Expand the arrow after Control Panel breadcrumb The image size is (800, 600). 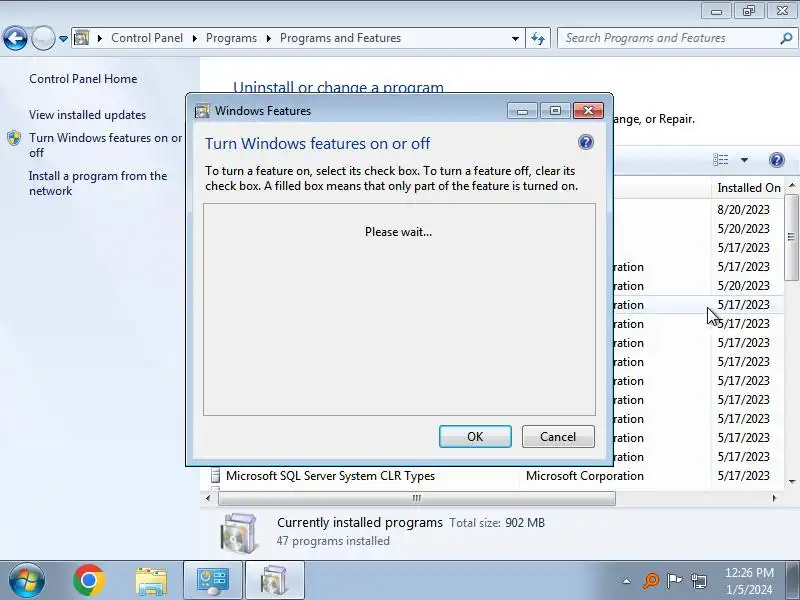coord(194,38)
